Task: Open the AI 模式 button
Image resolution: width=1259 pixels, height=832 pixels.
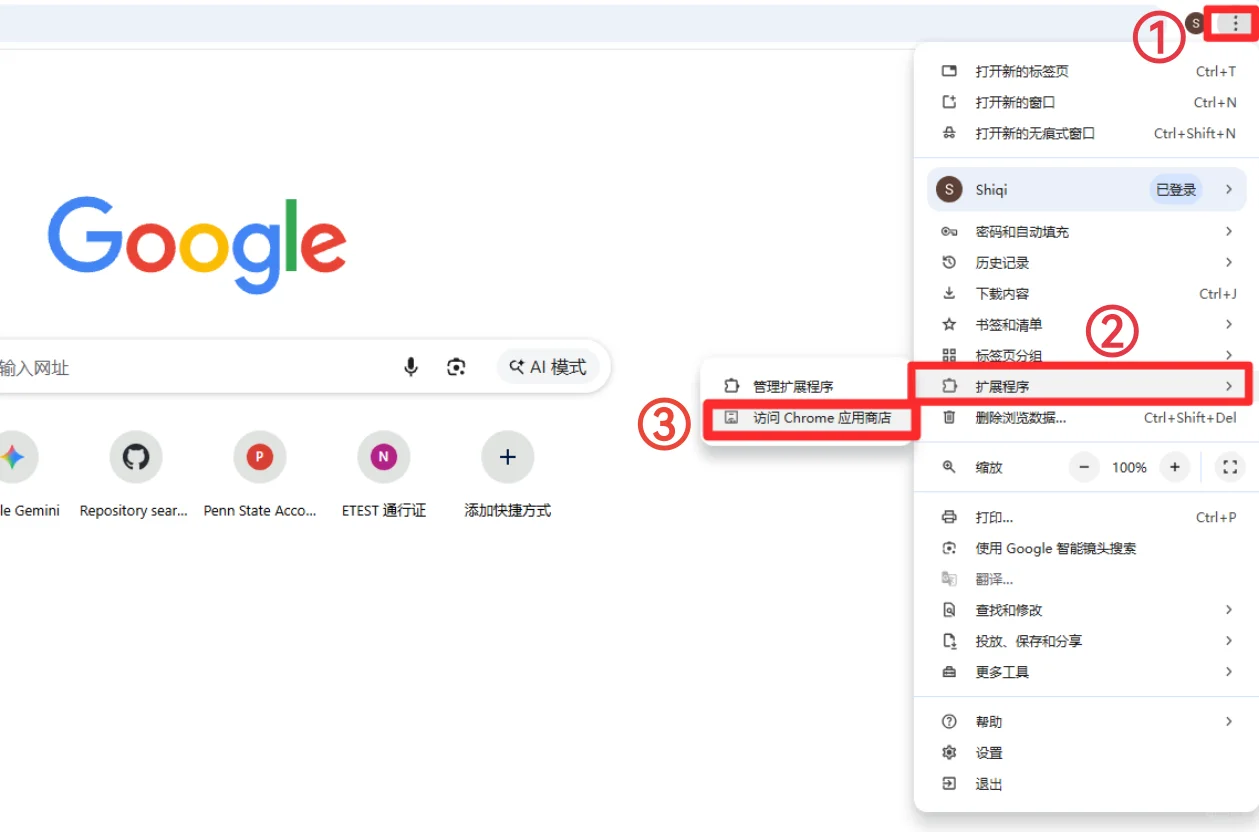Action: pos(547,367)
